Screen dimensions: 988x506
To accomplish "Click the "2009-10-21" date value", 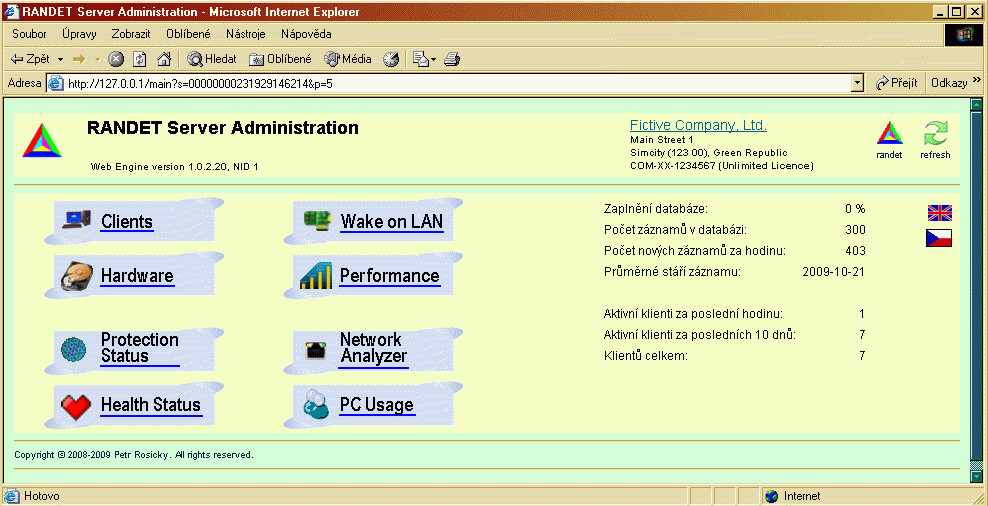I will [x=834, y=272].
